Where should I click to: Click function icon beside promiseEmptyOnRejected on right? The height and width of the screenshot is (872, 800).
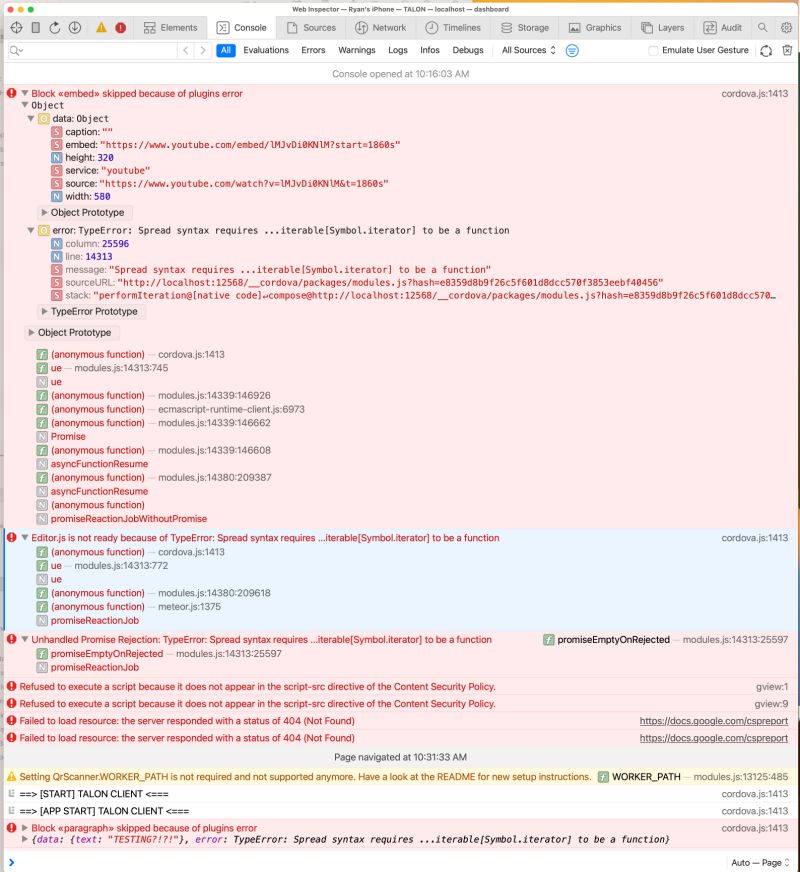[x=549, y=640]
